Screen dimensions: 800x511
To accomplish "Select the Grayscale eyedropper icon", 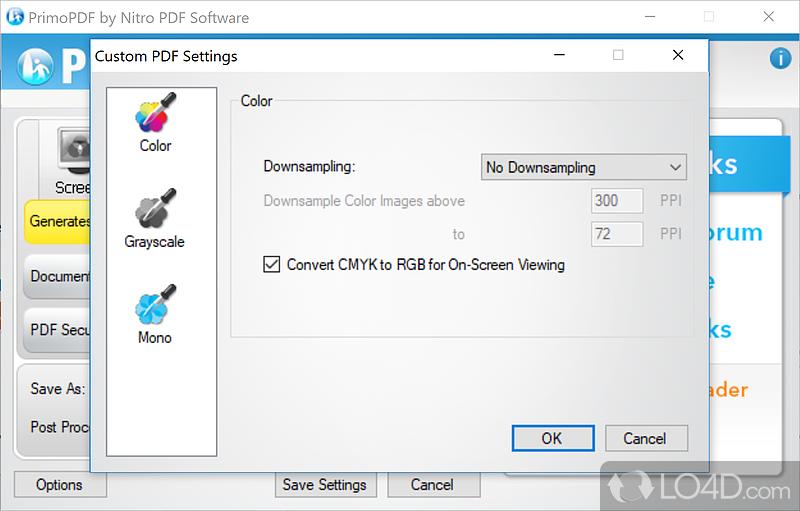I will pyautogui.click(x=156, y=208).
